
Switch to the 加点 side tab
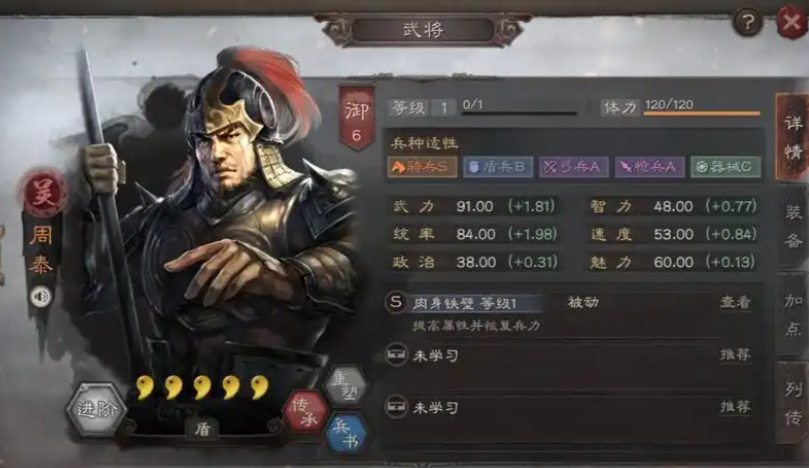pos(792,315)
